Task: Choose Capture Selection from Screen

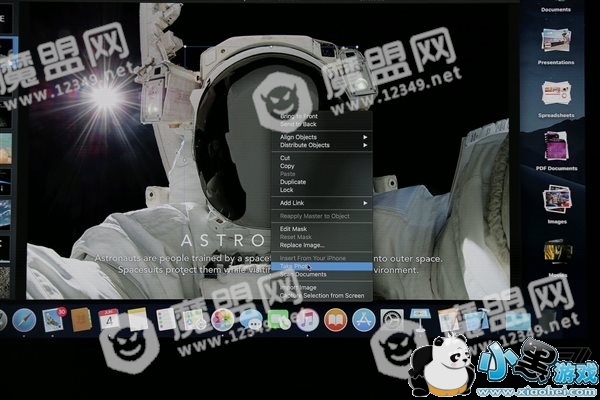Action: (x=322, y=296)
